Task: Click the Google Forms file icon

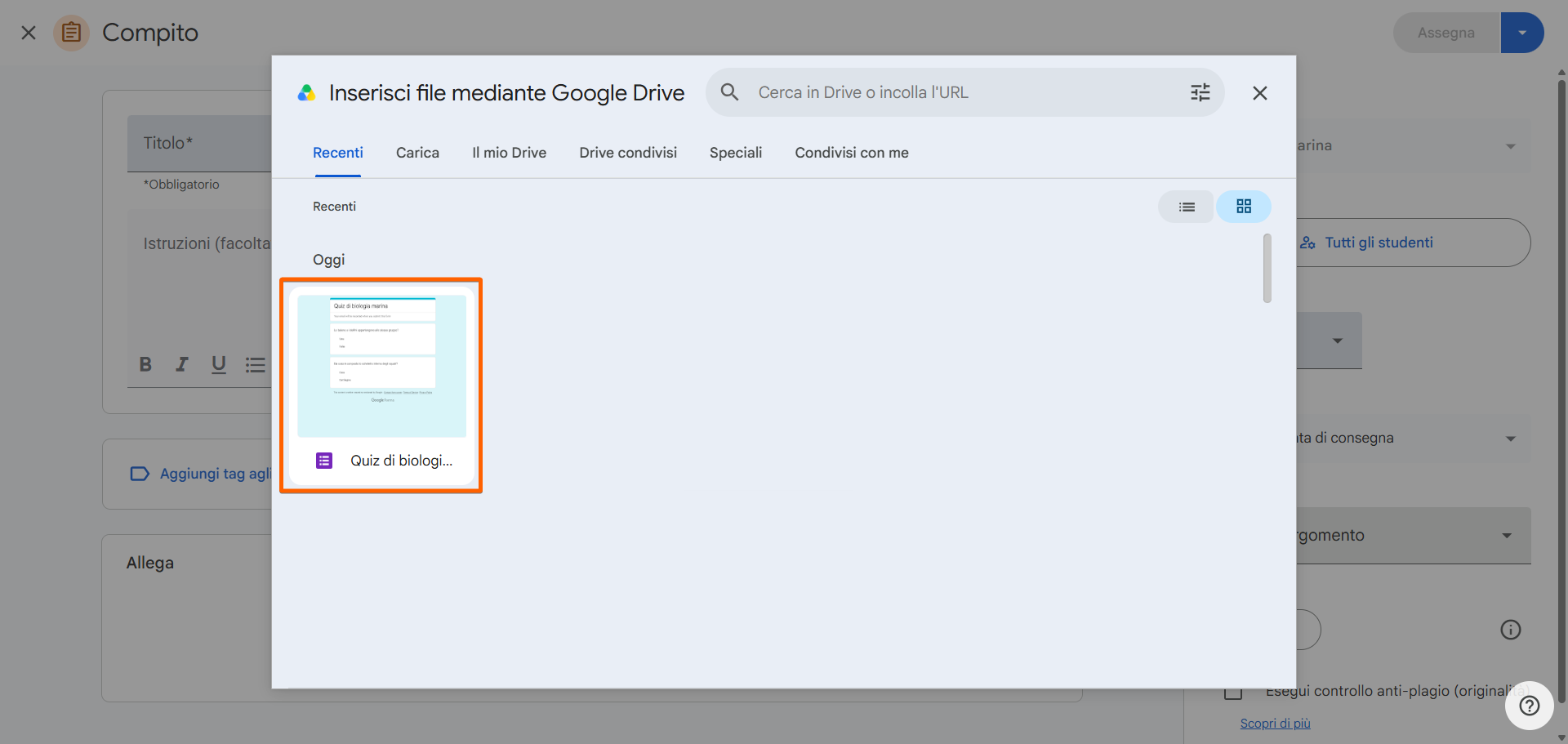Action: [x=324, y=461]
